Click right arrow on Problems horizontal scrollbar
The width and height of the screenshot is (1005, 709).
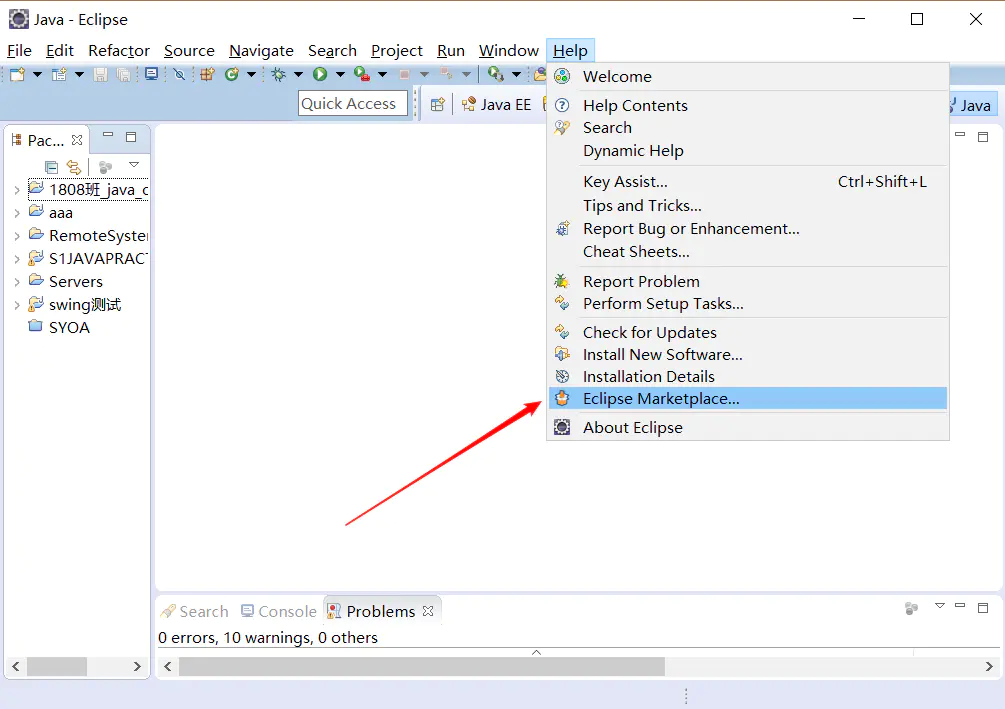pyautogui.click(x=988, y=667)
